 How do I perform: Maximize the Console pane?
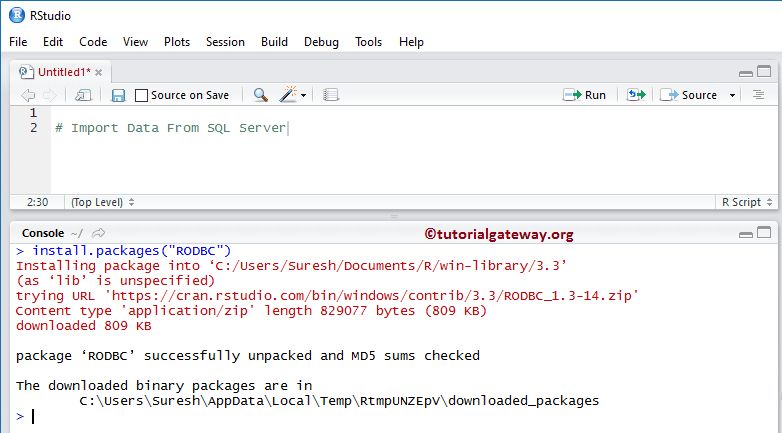click(x=764, y=232)
